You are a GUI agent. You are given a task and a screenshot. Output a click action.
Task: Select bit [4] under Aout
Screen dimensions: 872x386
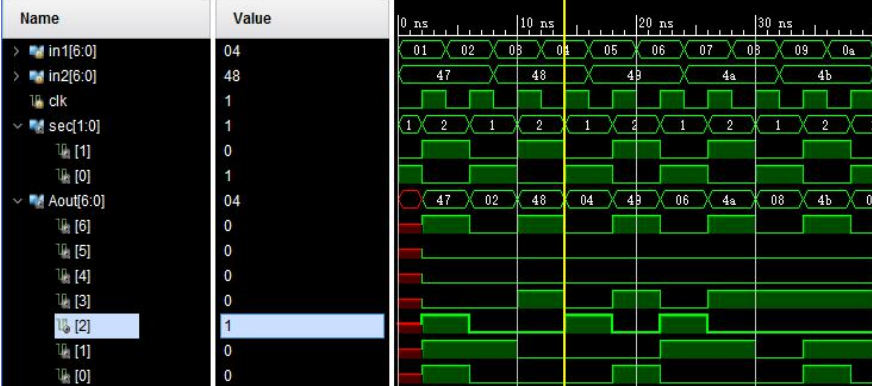tap(83, 276)
